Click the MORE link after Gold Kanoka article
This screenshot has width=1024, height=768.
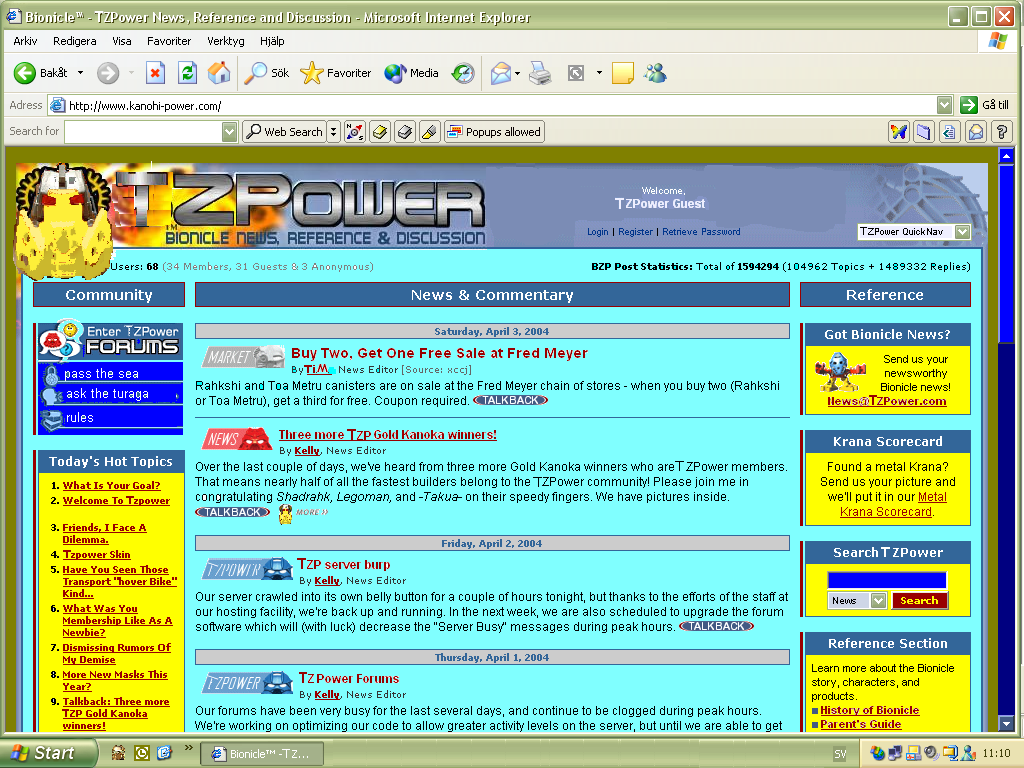(312, 513)
